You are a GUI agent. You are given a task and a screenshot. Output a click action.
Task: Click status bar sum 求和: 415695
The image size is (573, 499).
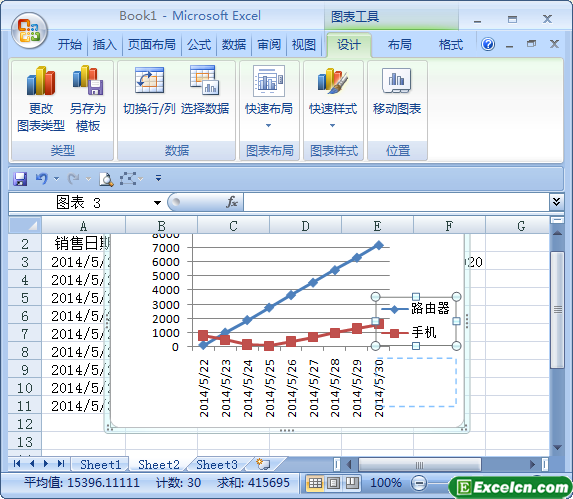tap(253, 483)
